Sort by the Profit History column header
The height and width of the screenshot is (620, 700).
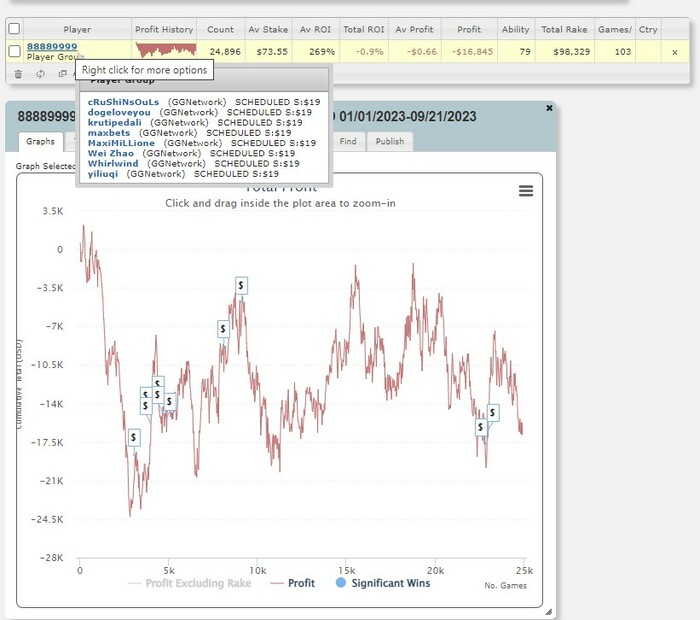point(164,29)
